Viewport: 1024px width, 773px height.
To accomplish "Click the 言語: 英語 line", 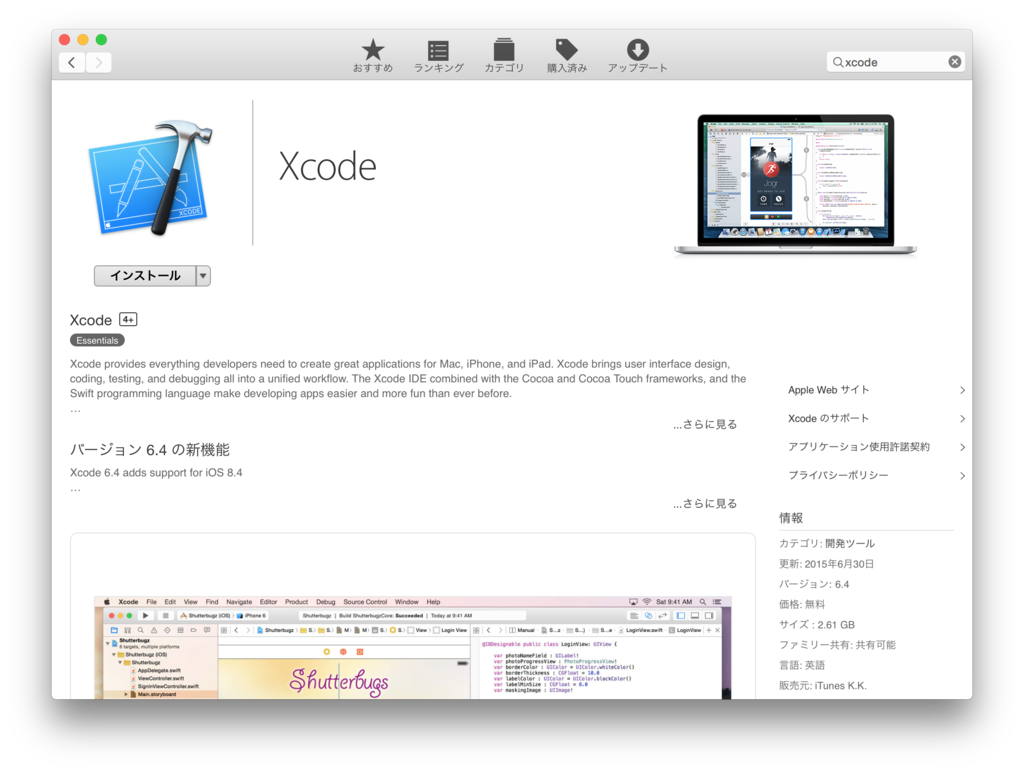I will [802, 665].
